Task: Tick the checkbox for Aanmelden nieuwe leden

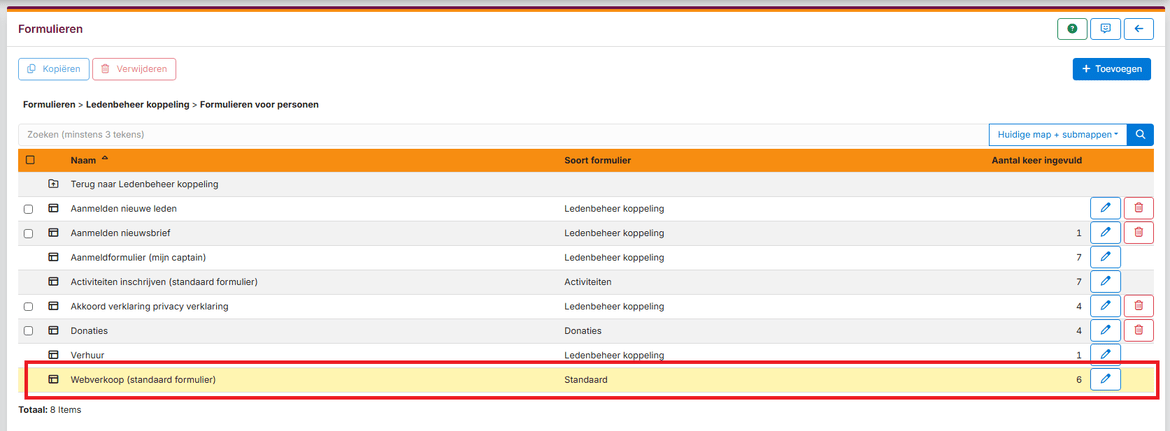Action: [x=29, y=209]
